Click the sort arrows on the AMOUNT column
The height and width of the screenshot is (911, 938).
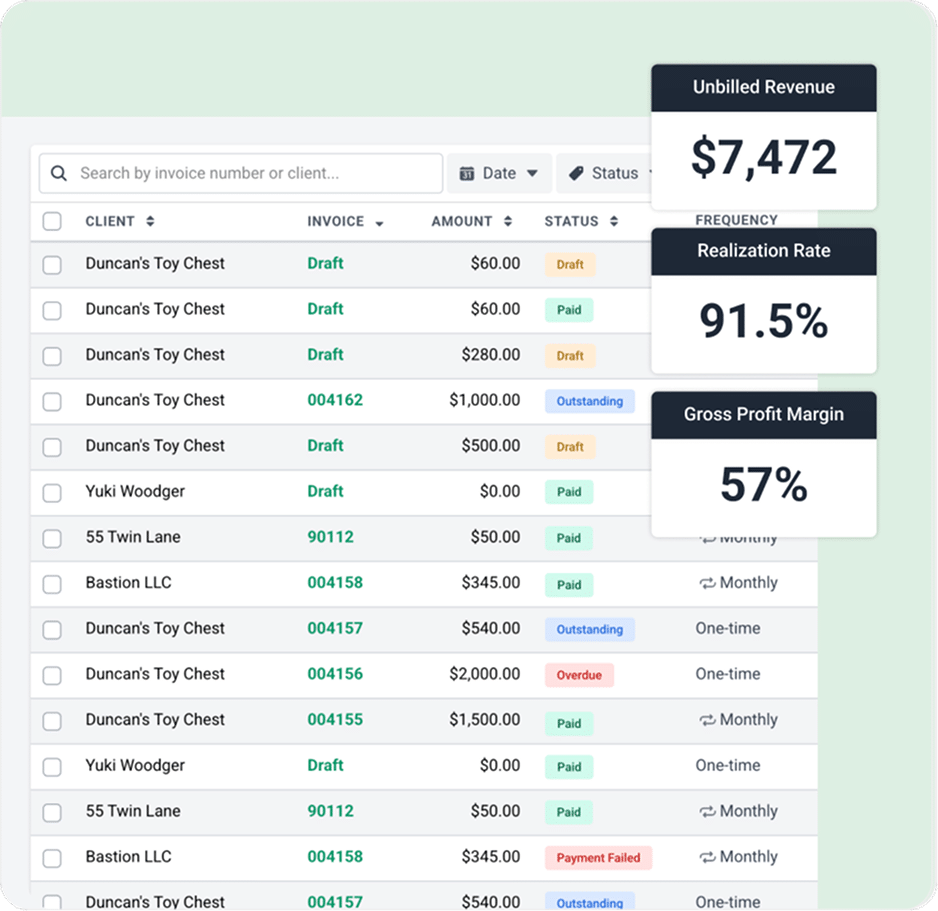(506, 221)
